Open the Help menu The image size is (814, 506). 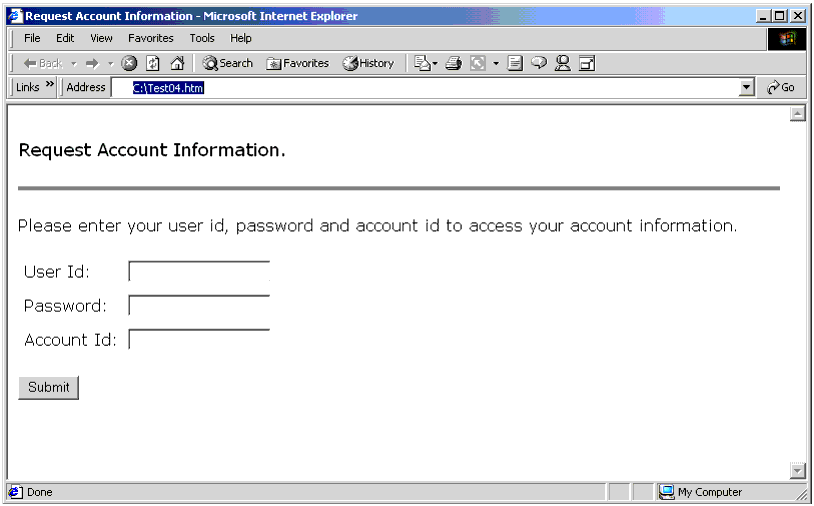click(x=241, y=38)
